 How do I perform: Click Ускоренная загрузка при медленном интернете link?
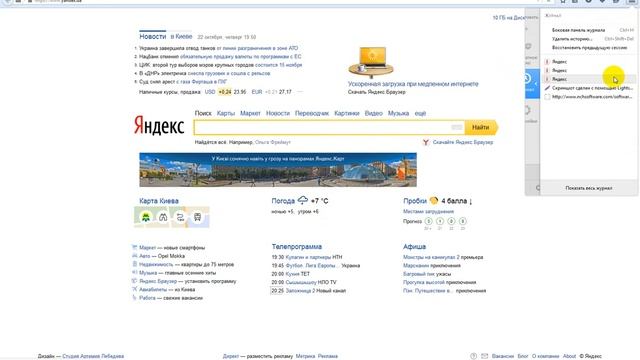click(x=413, y=84)
